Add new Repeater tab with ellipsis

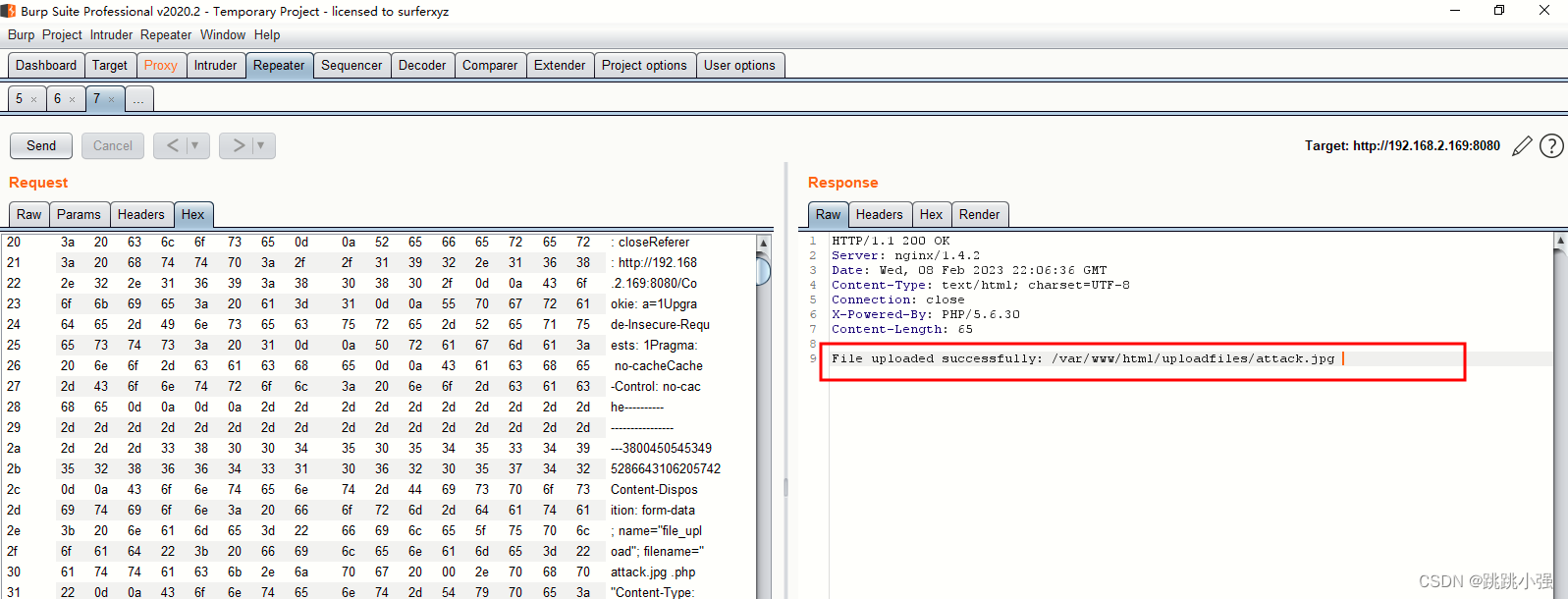coord(138,99)
